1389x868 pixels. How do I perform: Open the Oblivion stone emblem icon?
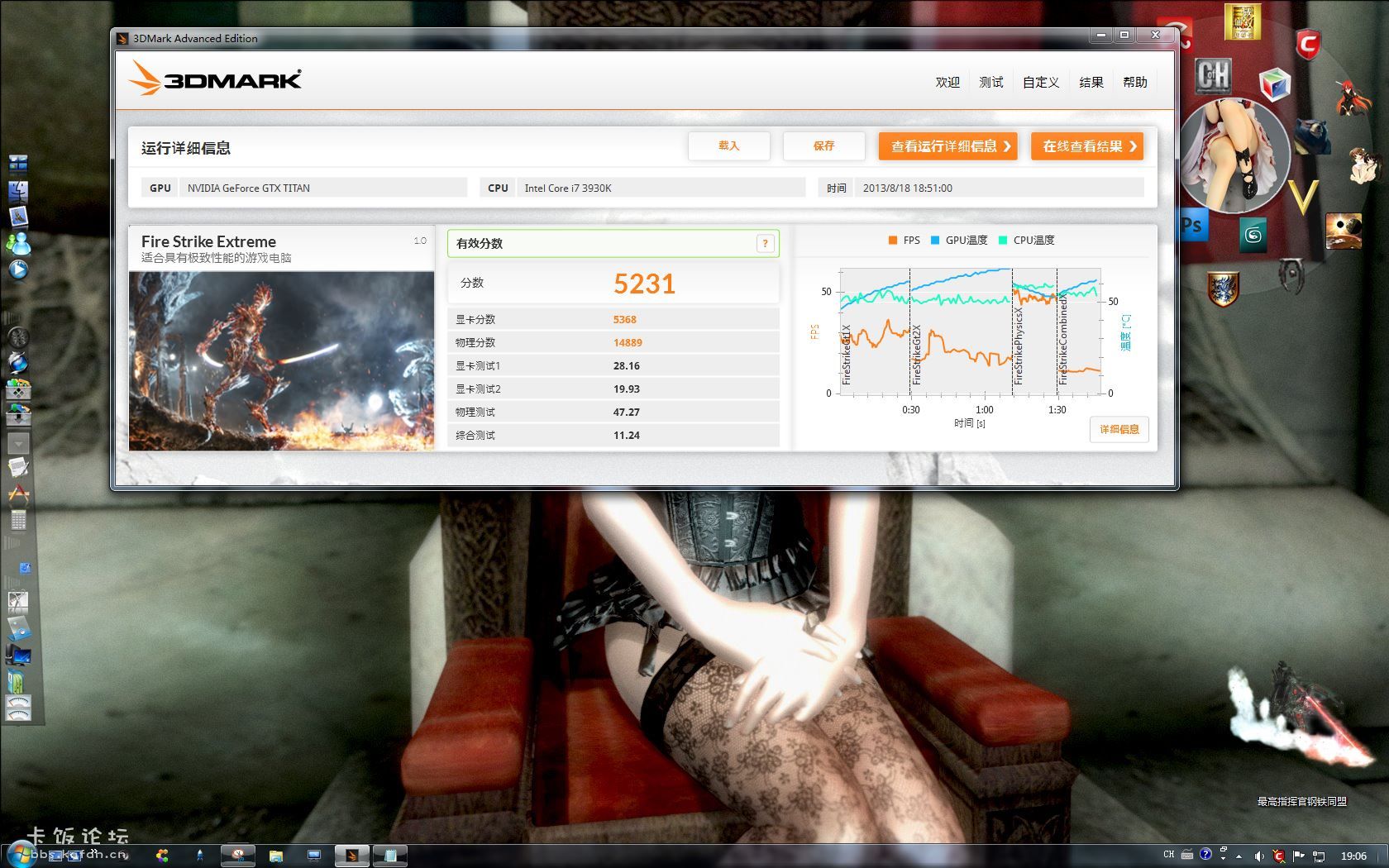(1291, 275)
